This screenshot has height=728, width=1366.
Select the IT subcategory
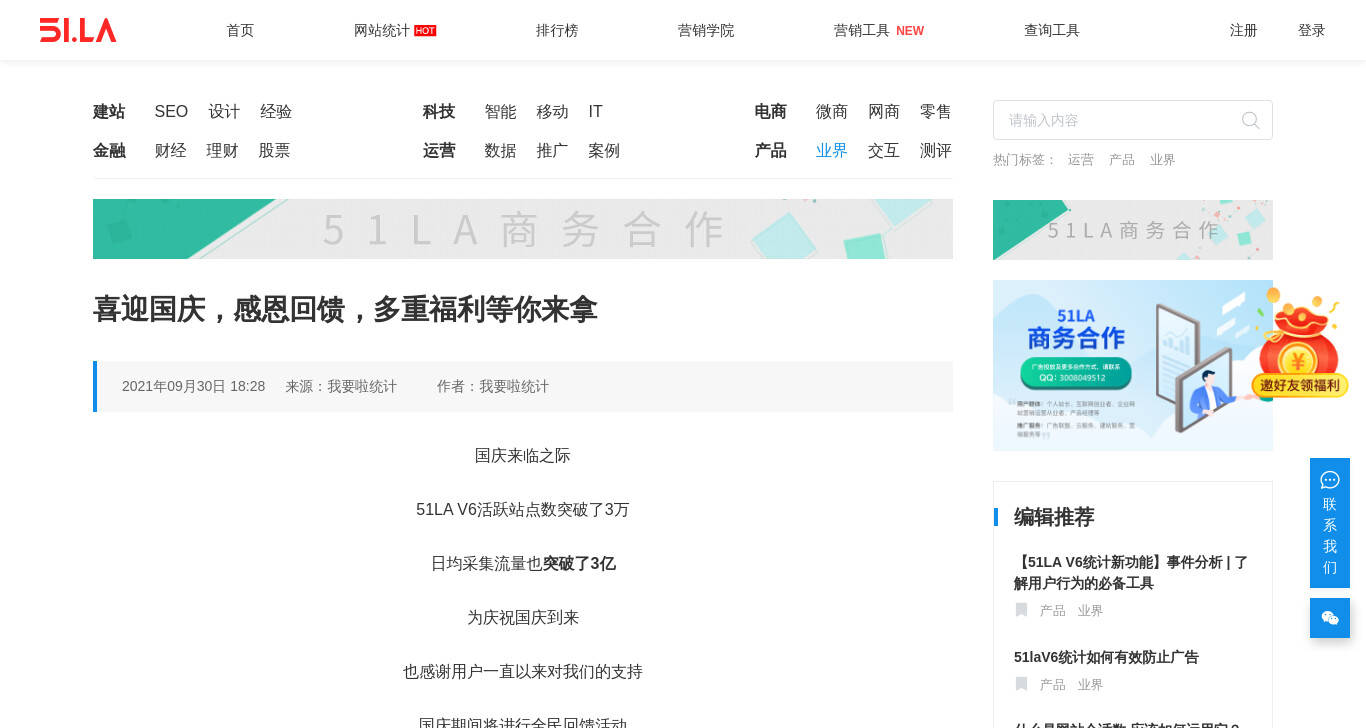click(595, 112)
